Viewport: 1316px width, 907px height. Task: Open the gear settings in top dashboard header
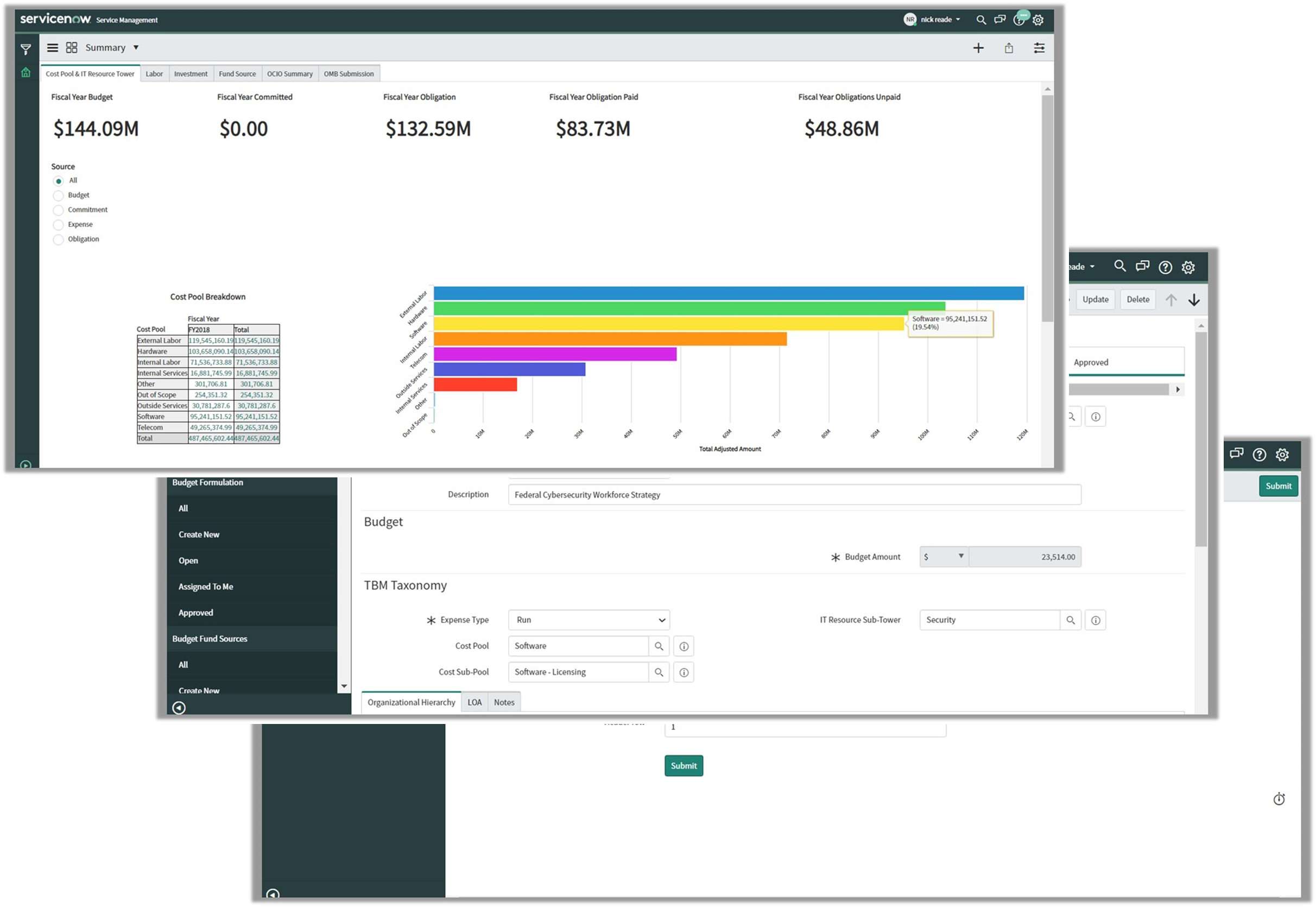pyautogui.click(x=1038, y=20)
